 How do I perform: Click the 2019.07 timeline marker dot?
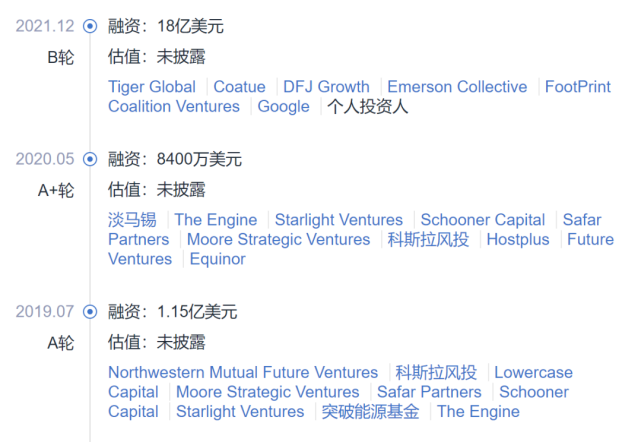pos(90,312)
